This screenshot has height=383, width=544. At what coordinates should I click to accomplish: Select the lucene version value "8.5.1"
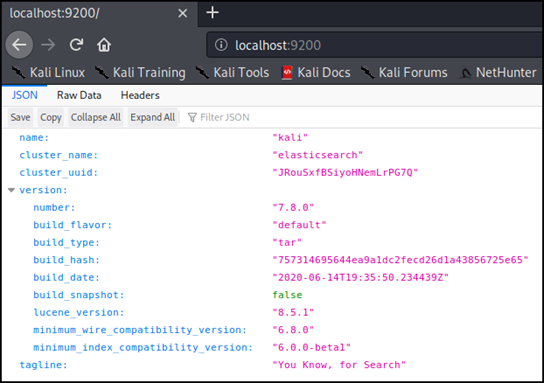click(293, 312)
